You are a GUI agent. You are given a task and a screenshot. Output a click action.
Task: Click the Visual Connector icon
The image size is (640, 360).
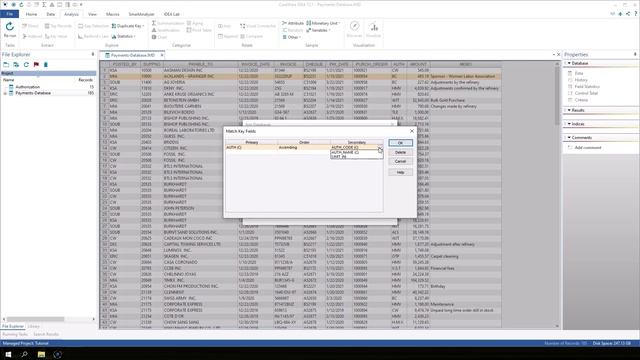(x=258, y=26)
